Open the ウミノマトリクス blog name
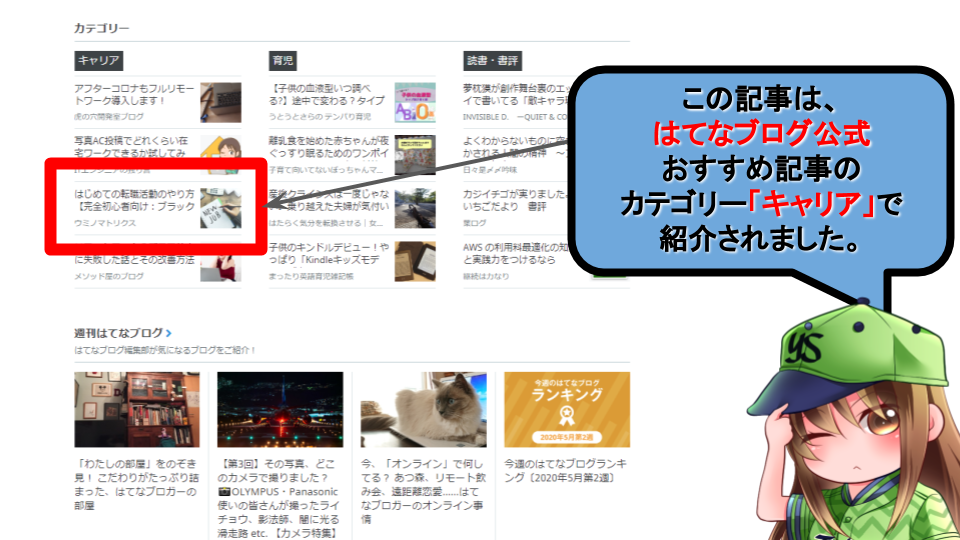Screen dimensions: 960x540 (x=105, y=223)
